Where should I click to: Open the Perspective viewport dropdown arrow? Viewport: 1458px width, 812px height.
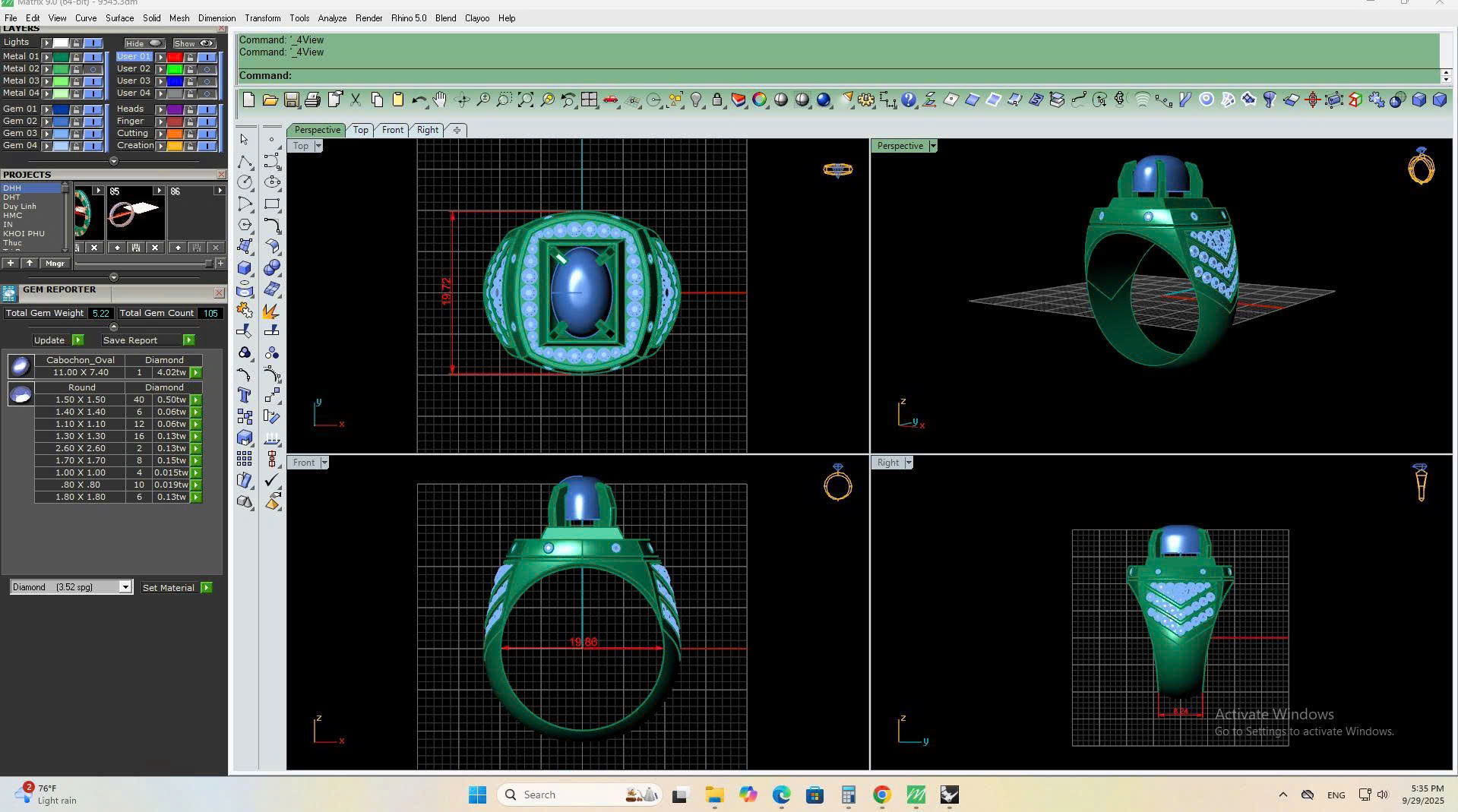[x=933, y=146]
